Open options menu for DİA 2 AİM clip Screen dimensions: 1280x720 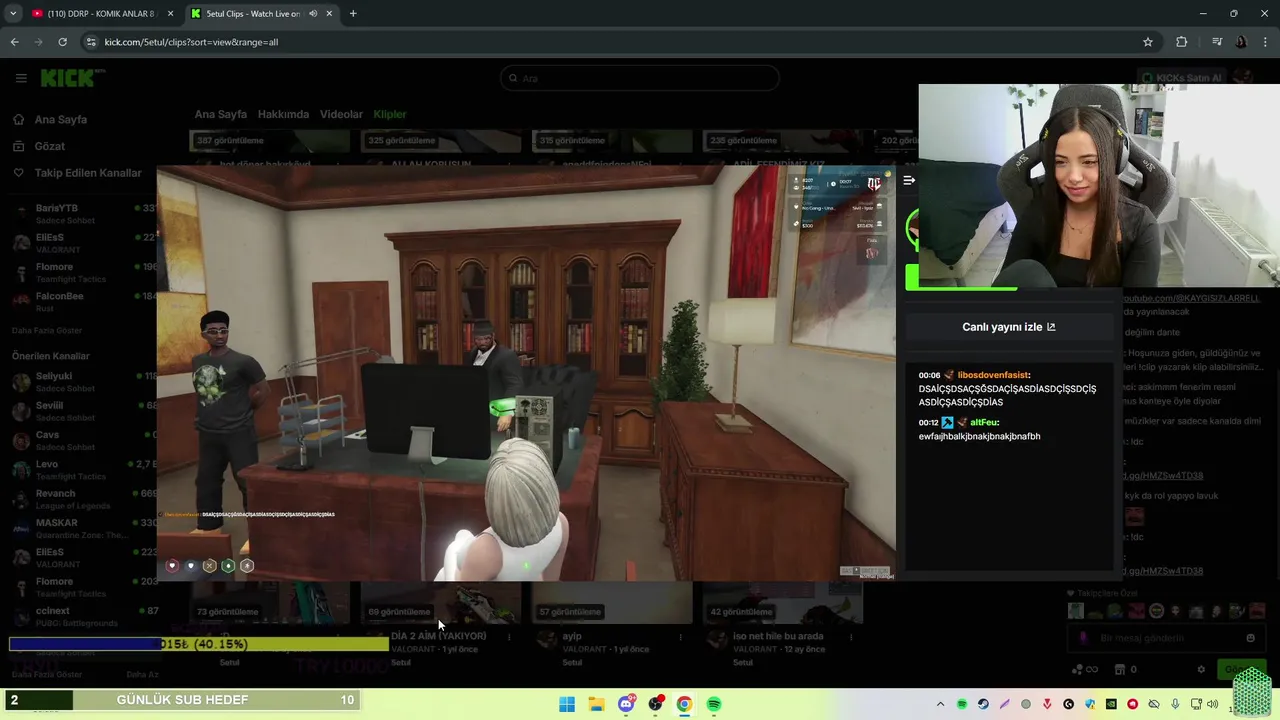(x=509, y=637)
